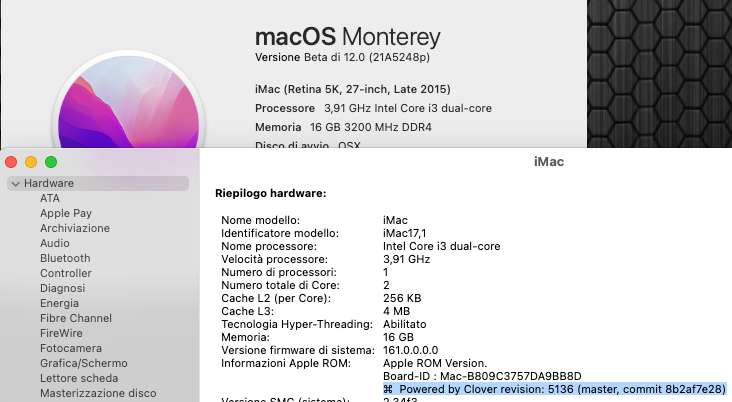Open Bluetooth hardware info
The image size is (732, 402).
(65, 258)
